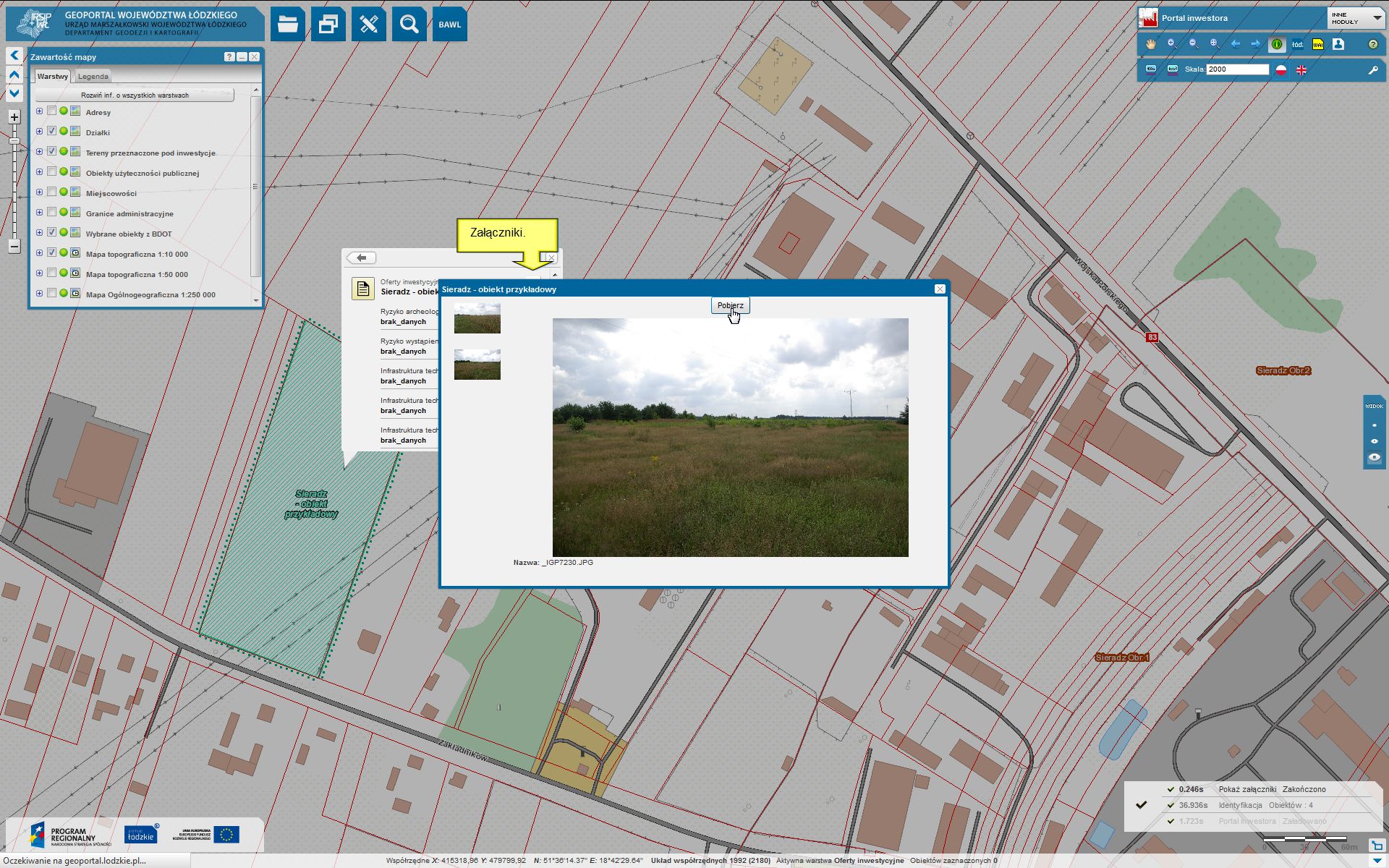Click the Pobierz download button
1389x868 pixels.
coord(730,305)
